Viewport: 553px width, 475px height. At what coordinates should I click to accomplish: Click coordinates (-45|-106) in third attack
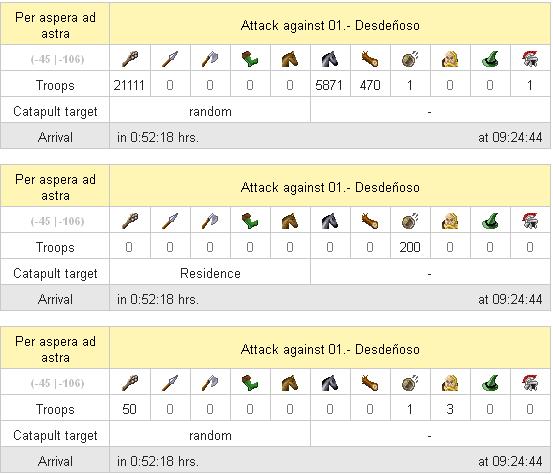click(x=57, y=383)
